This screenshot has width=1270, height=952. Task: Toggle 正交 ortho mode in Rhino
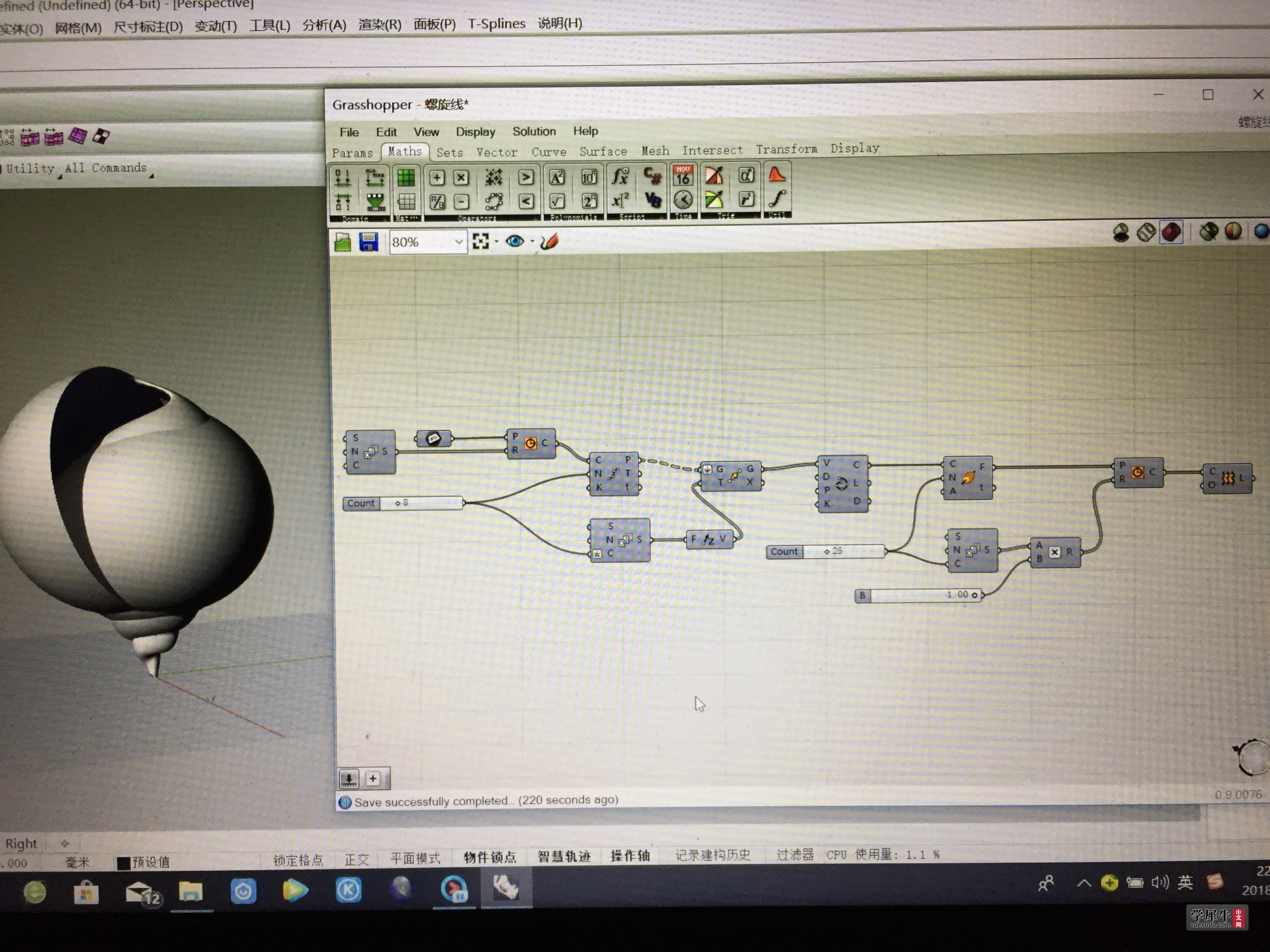[x=357, y=859]
